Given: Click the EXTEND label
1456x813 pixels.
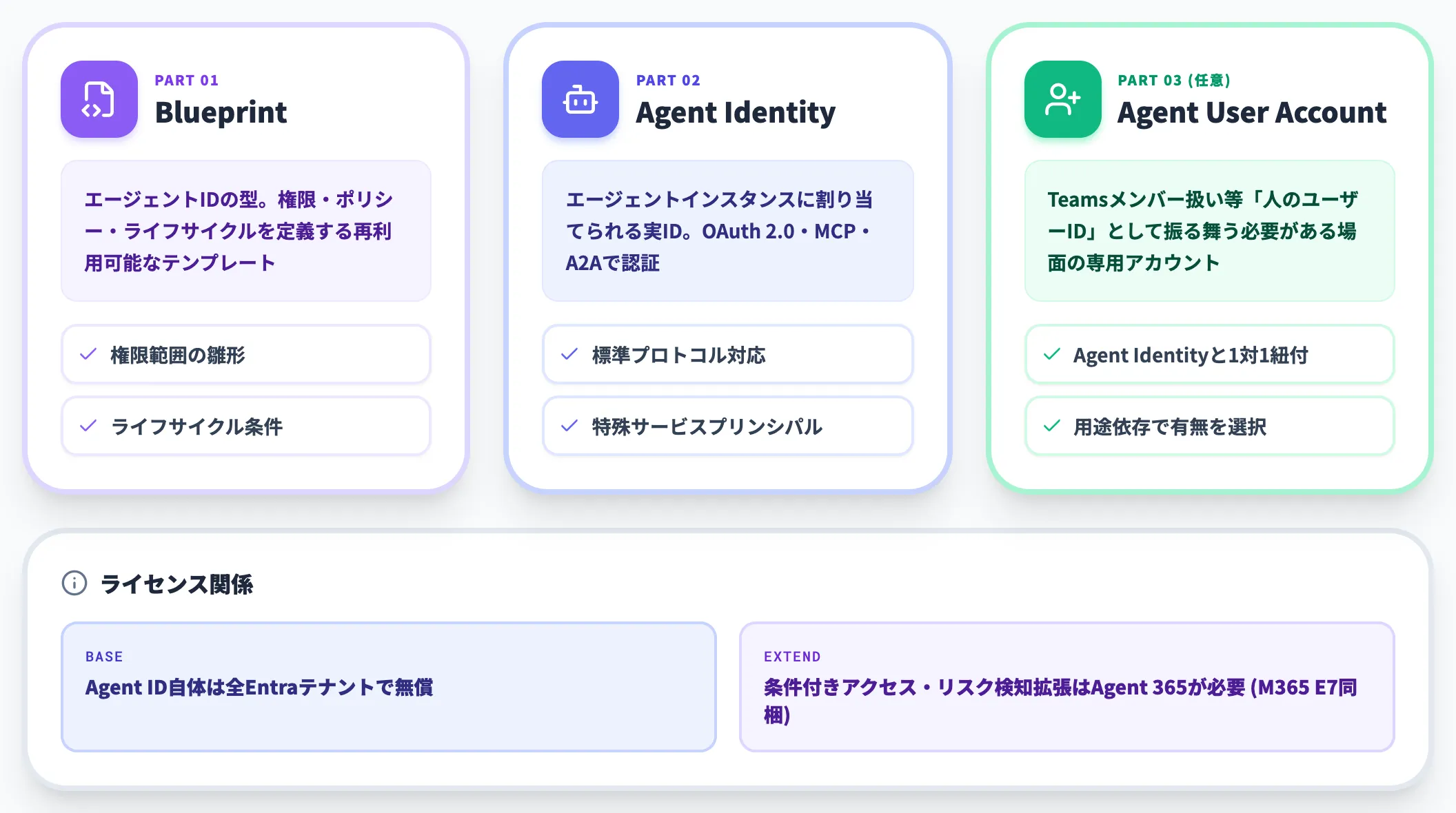Looking at the screenshot, I should pos(792,657).
